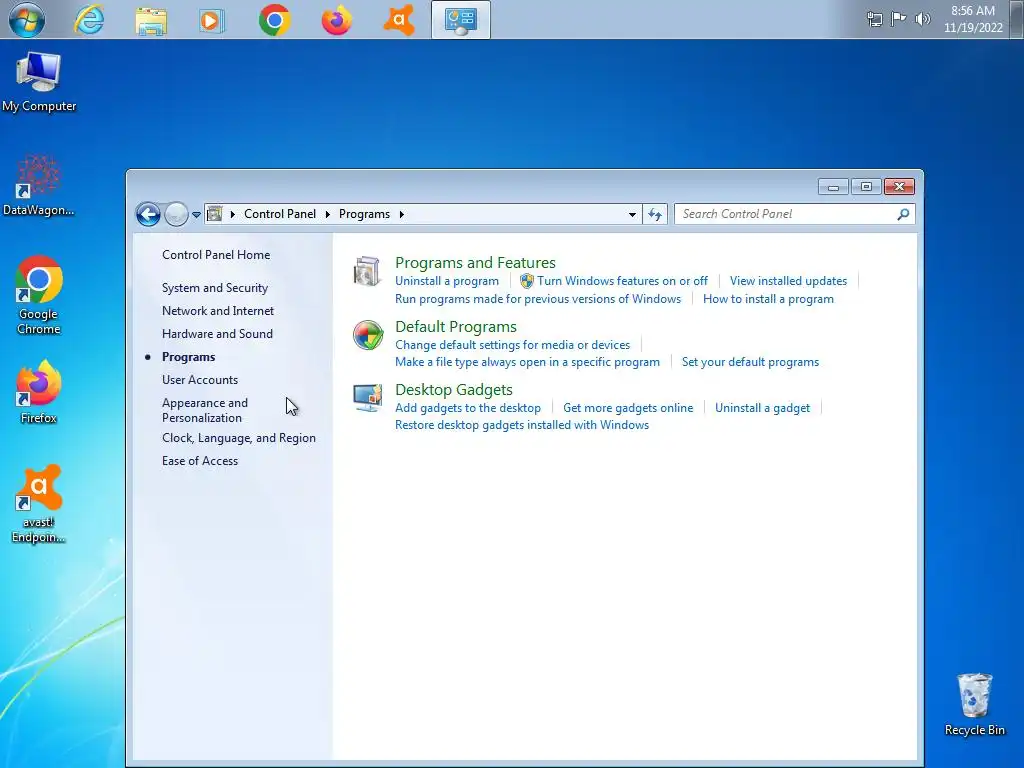Go to Clock, Language, and Region
This screenshot has width=1024, height=768.
pos(238,438)
